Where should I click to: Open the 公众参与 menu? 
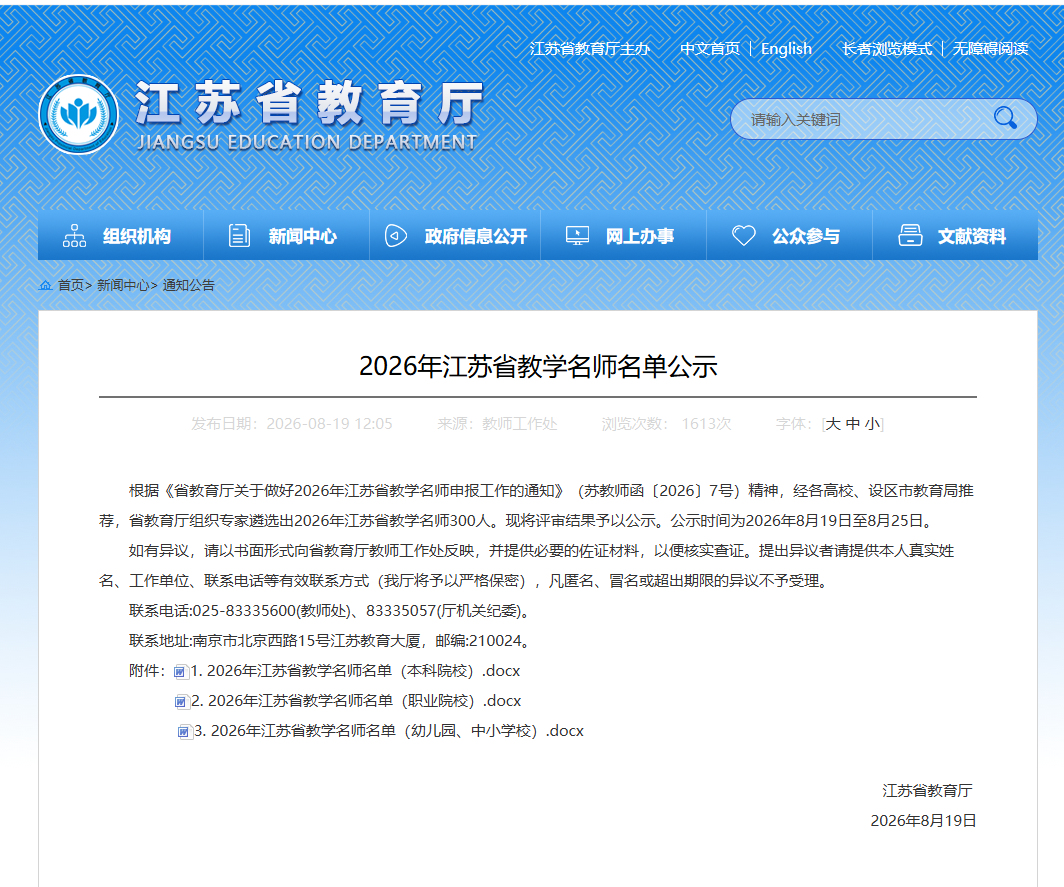[789, 235]
